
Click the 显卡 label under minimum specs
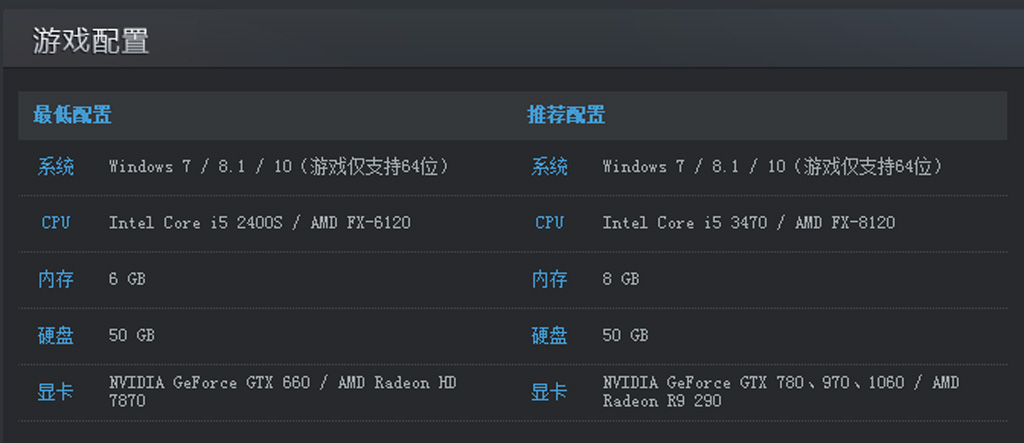(x=56, y=392)
